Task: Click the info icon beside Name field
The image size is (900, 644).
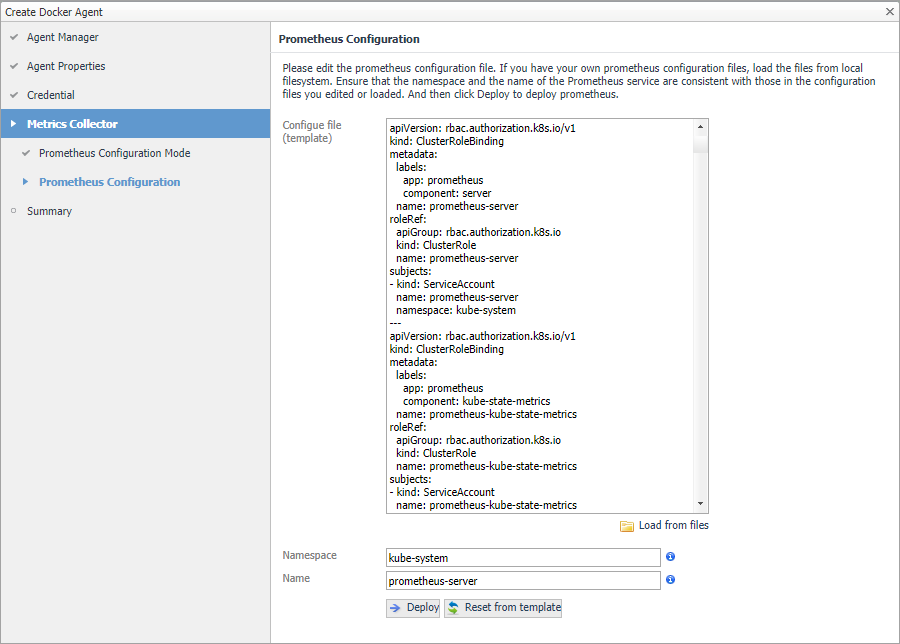Action: (x=671, y=579)
